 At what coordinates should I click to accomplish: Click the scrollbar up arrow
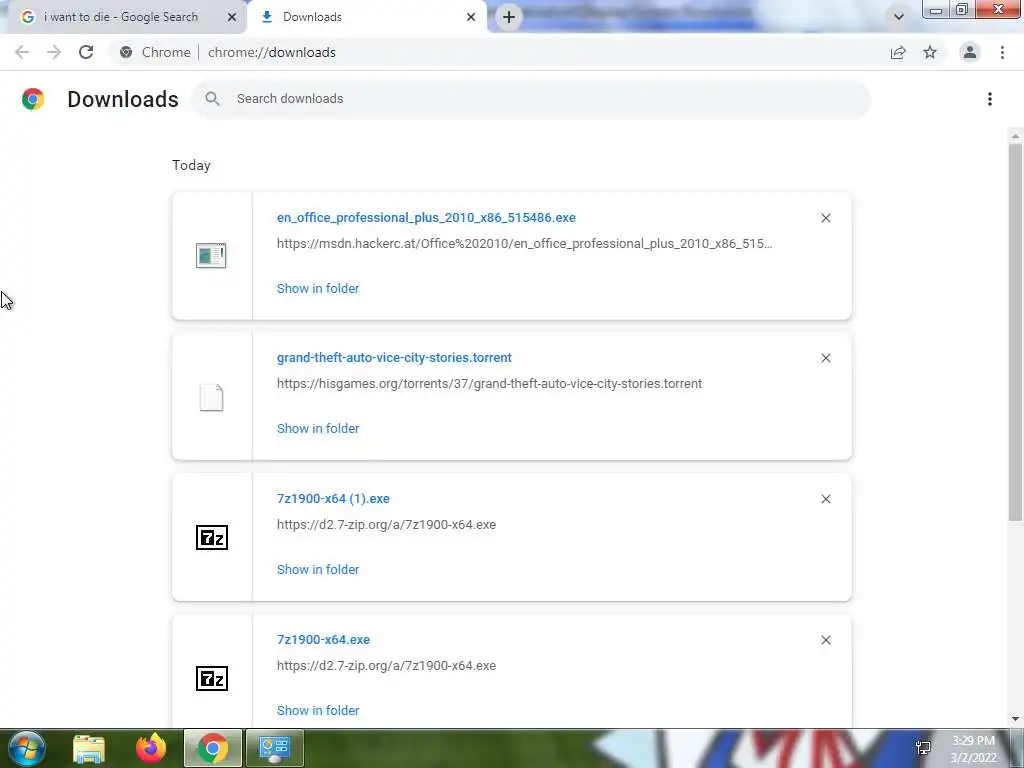[x=1015, y=136]
